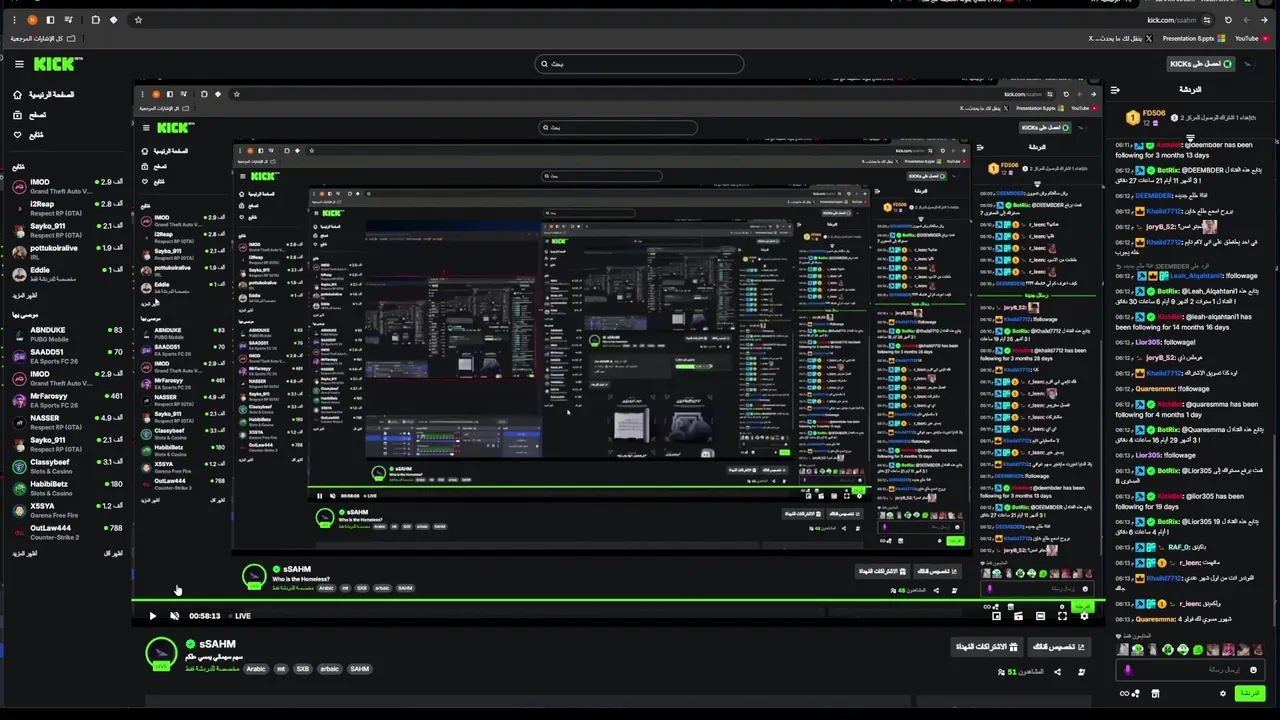Select the SAHM tag under sSAHM

click(360, 669)
